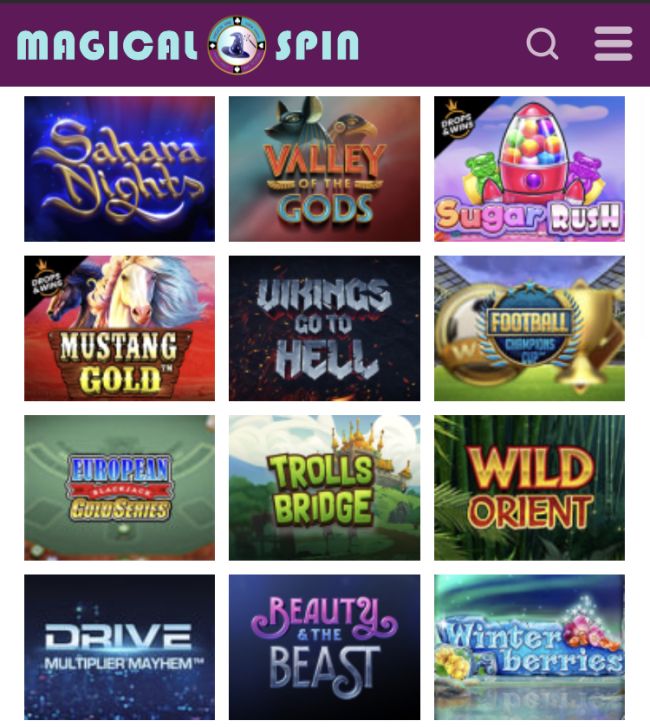Open Vikings Go To Hell
Viewport: 650px width, 727px height.
tap(325, 328)
